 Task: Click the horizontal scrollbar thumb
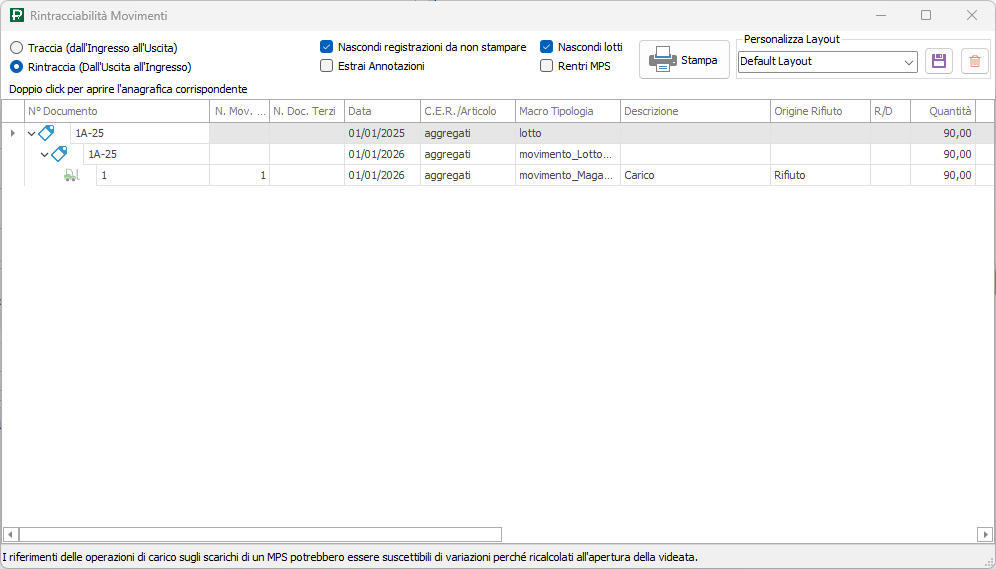tap(260, 534)
